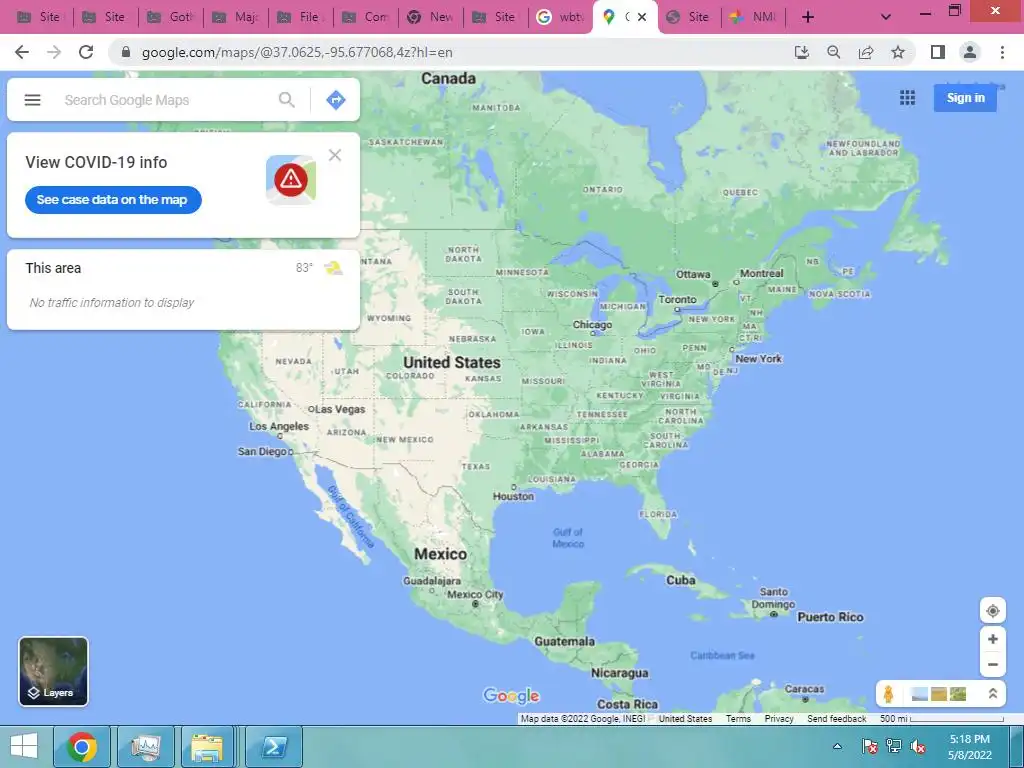Click the Chicago map label
This screenshot has height=768, width=1024.
pyautogui.click(x=592, y=325)
